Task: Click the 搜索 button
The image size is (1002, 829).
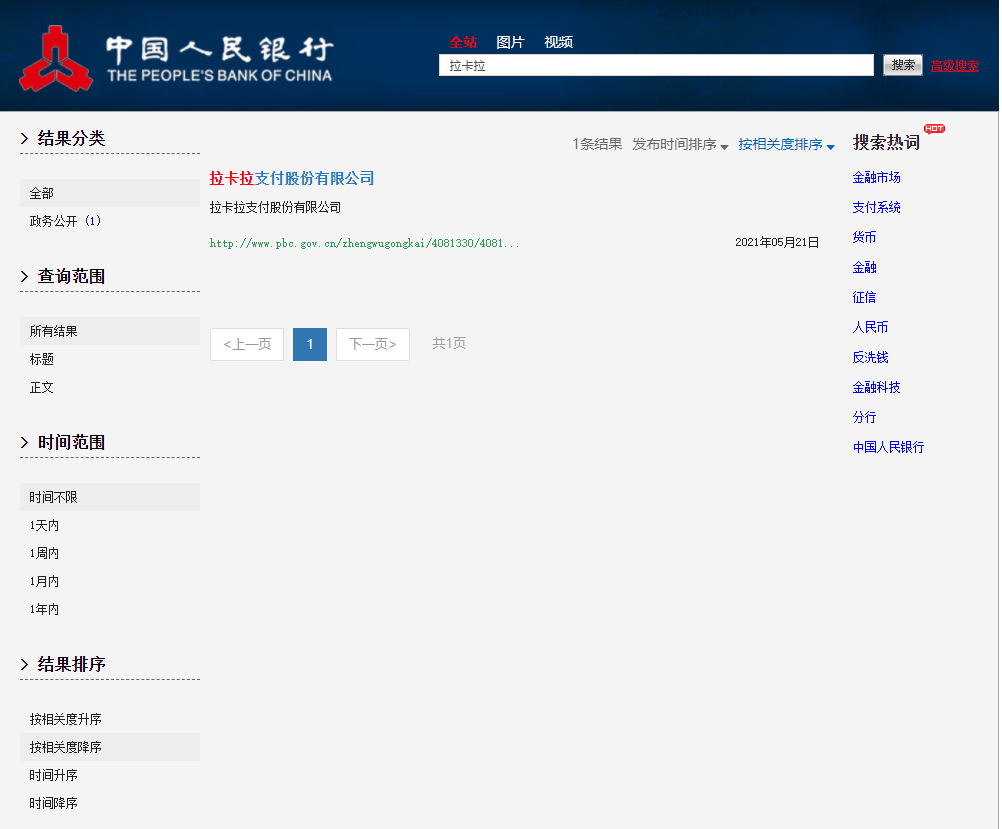Action: click(903, 65)
